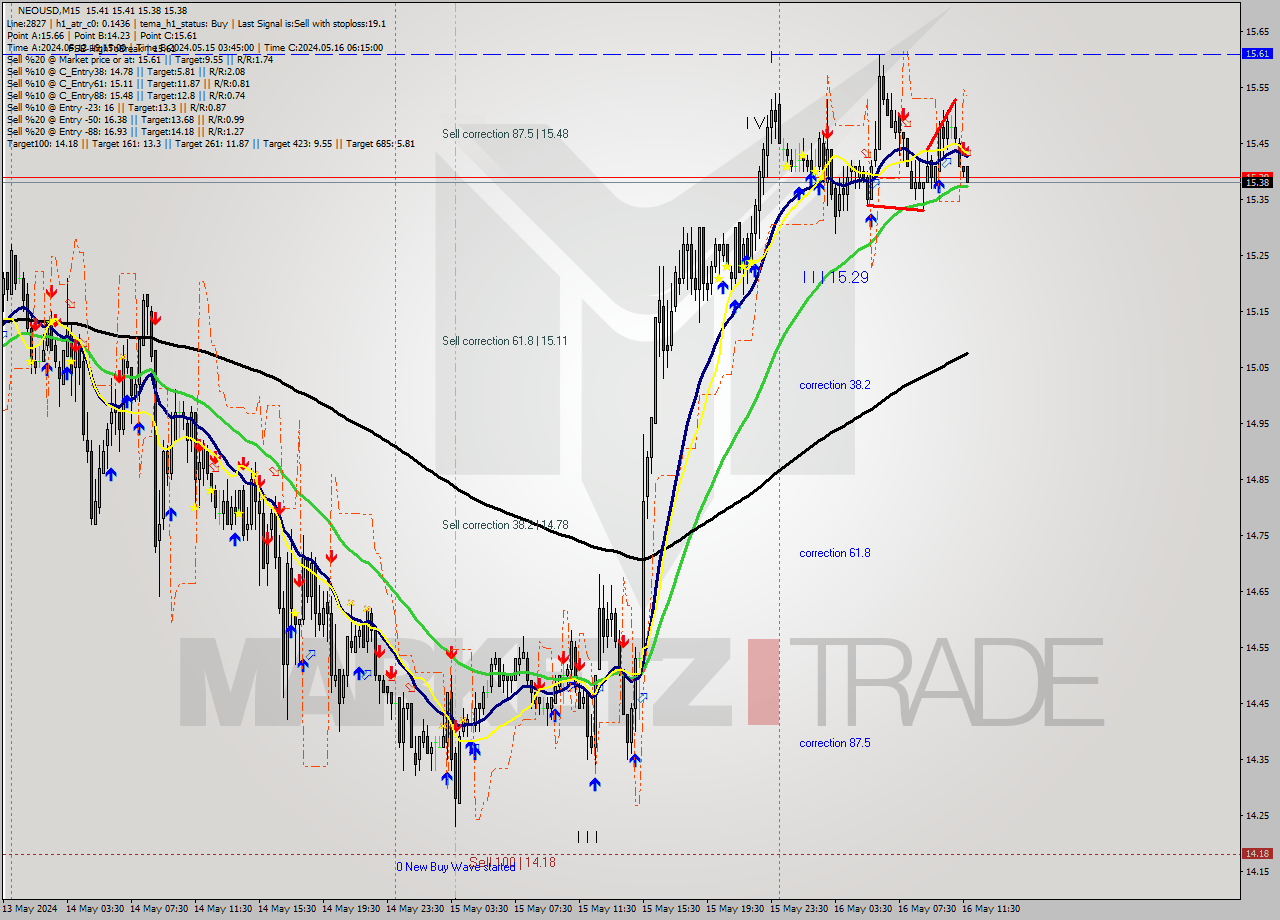
Task: Click the '15 May 11:30' time axis label
Action: click(x=607, y=909)
